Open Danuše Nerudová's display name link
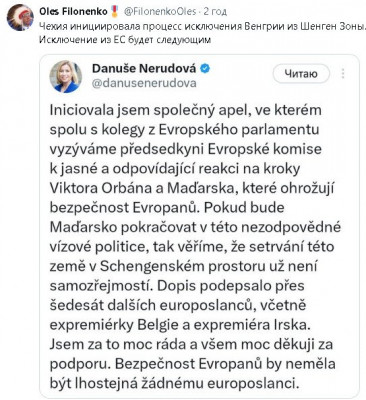The width and height of the screenshot is (366, 400). (x=144, y=68)
